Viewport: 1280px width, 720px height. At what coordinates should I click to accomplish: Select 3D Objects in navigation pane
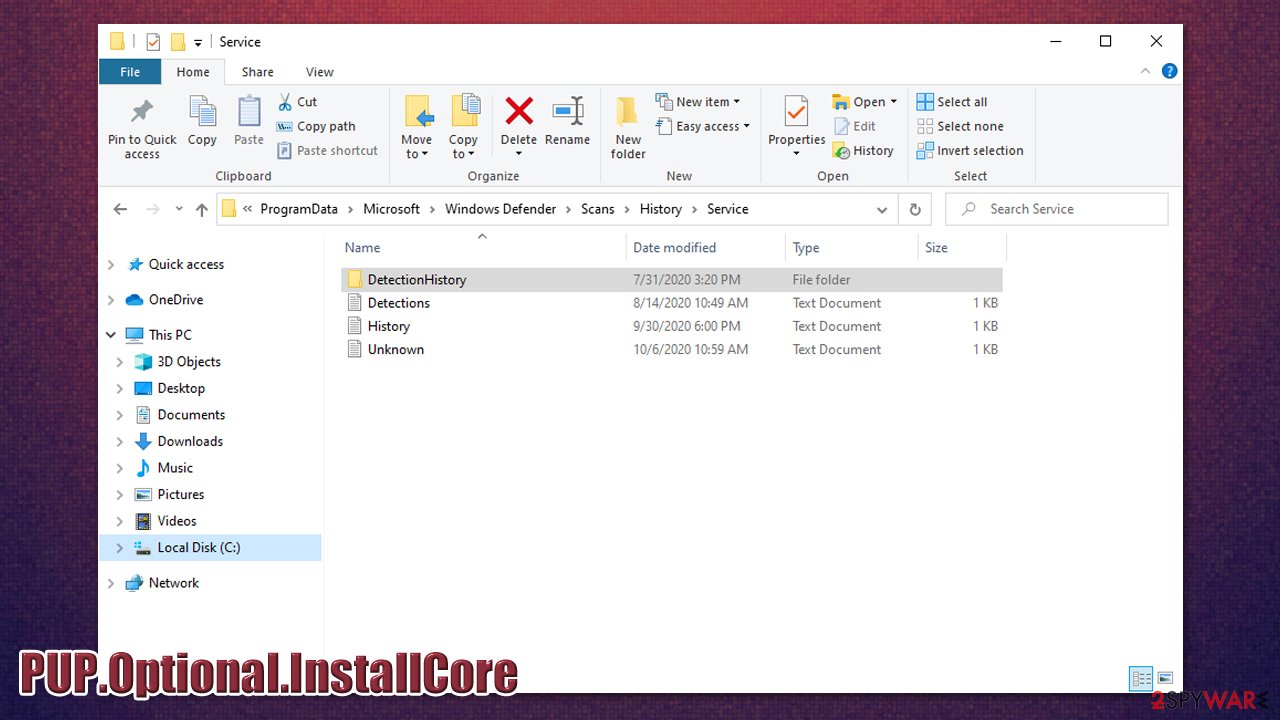[x=189, y=362]
